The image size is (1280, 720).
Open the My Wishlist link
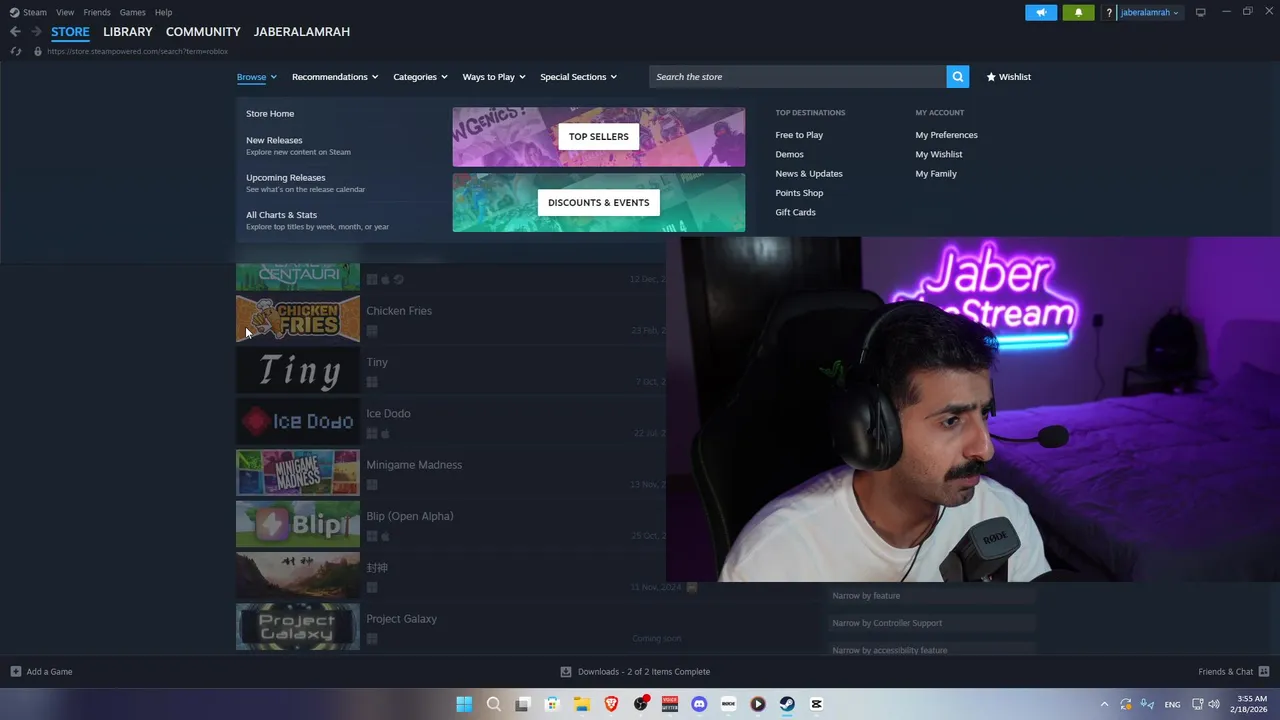point(938,154)
